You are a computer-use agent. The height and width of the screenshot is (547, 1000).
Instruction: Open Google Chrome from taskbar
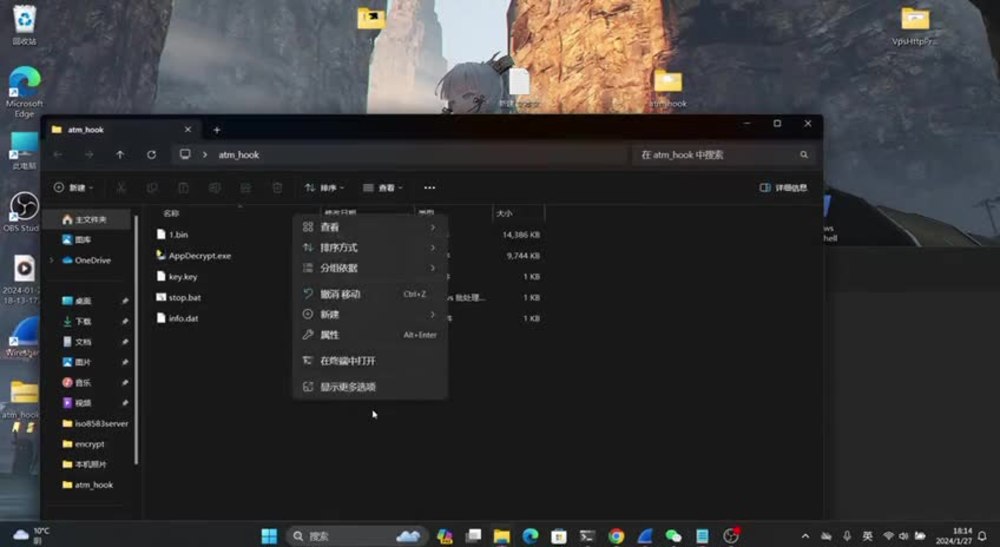coord(616,536)
